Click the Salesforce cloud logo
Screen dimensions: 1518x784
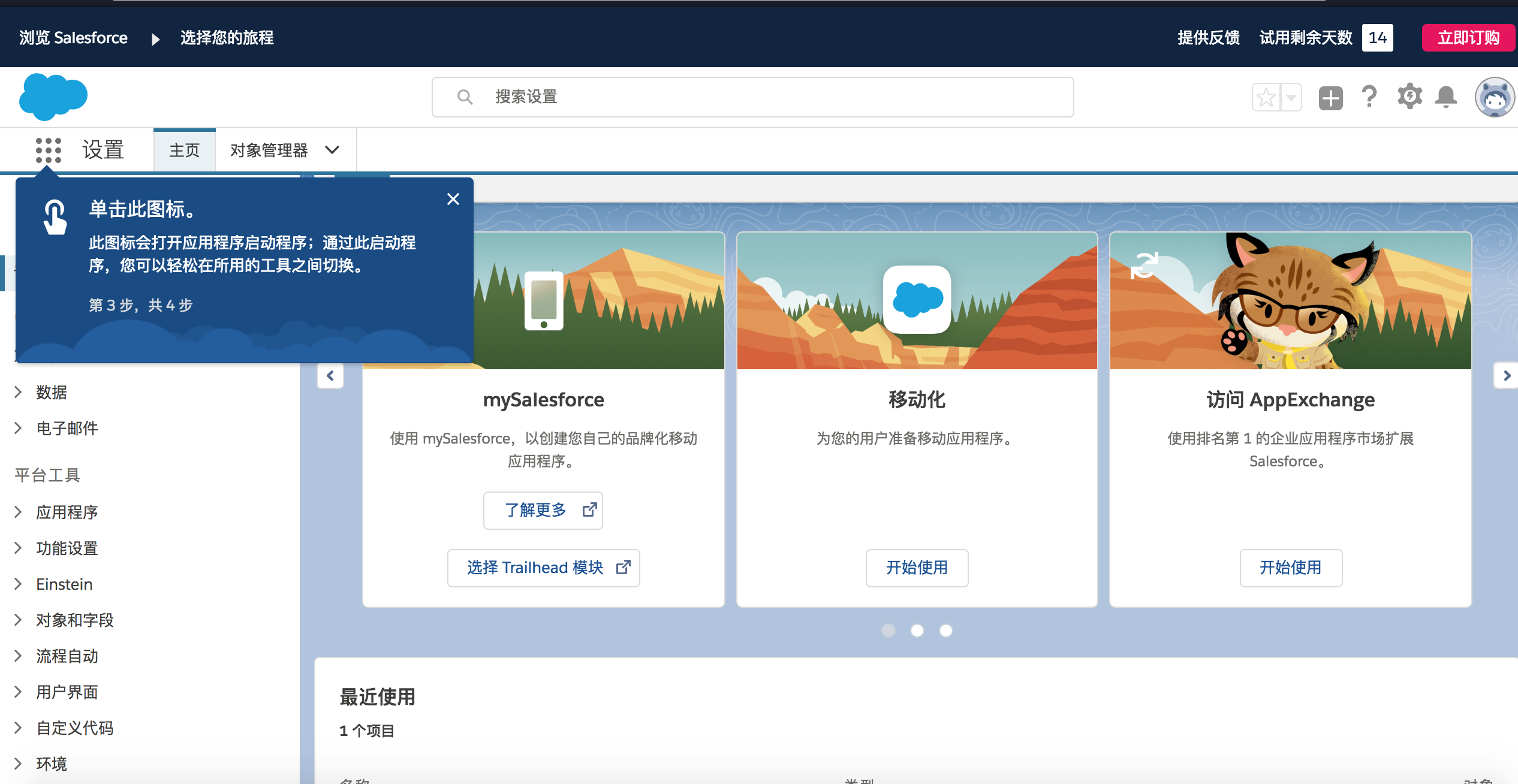point(53,97)
